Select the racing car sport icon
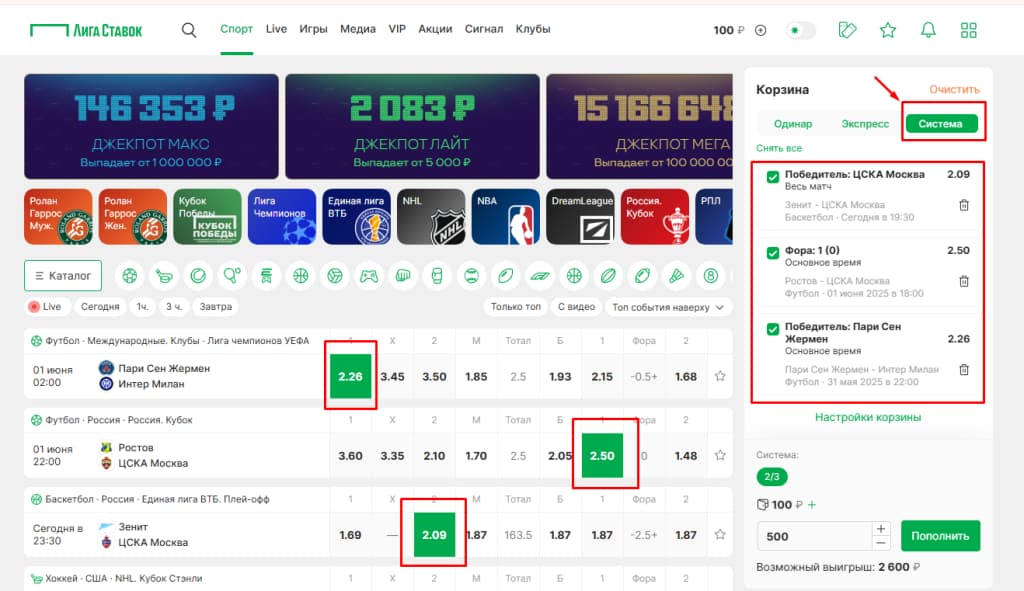This screenshot has height=591, width=1024. pyautogui.click(x=540, y=276)
